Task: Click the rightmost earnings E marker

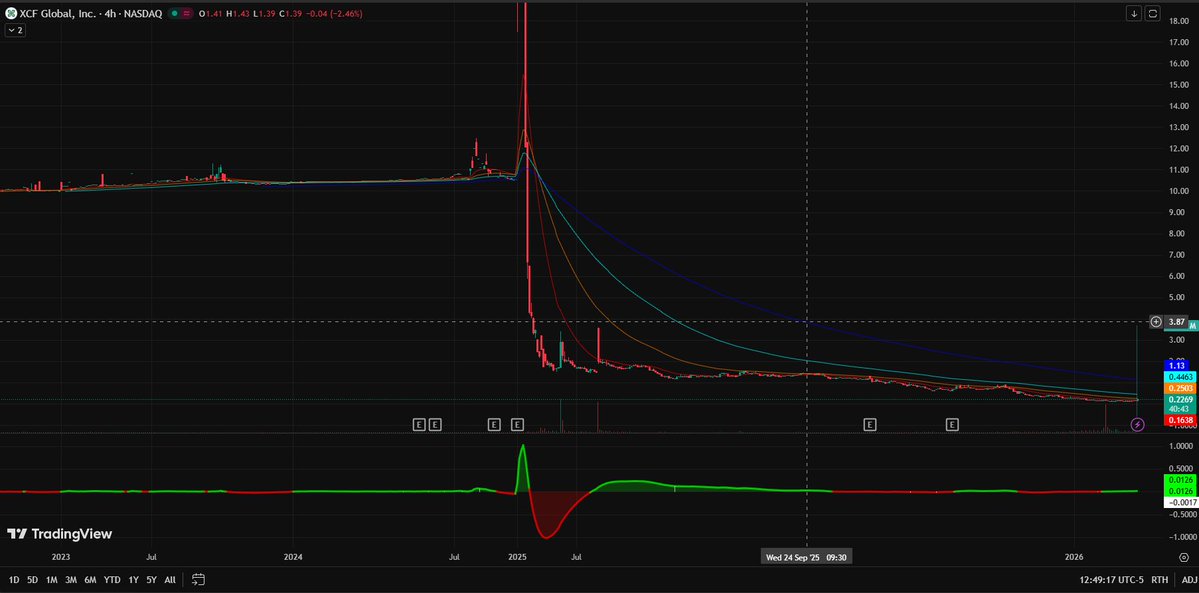Action: [x=952, y=424]
